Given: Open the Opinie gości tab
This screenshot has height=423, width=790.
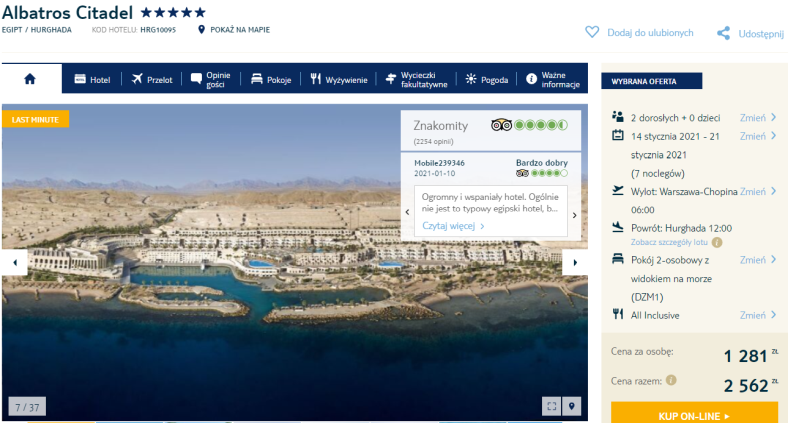Looking at the screenshot, I should pos(211,80).
